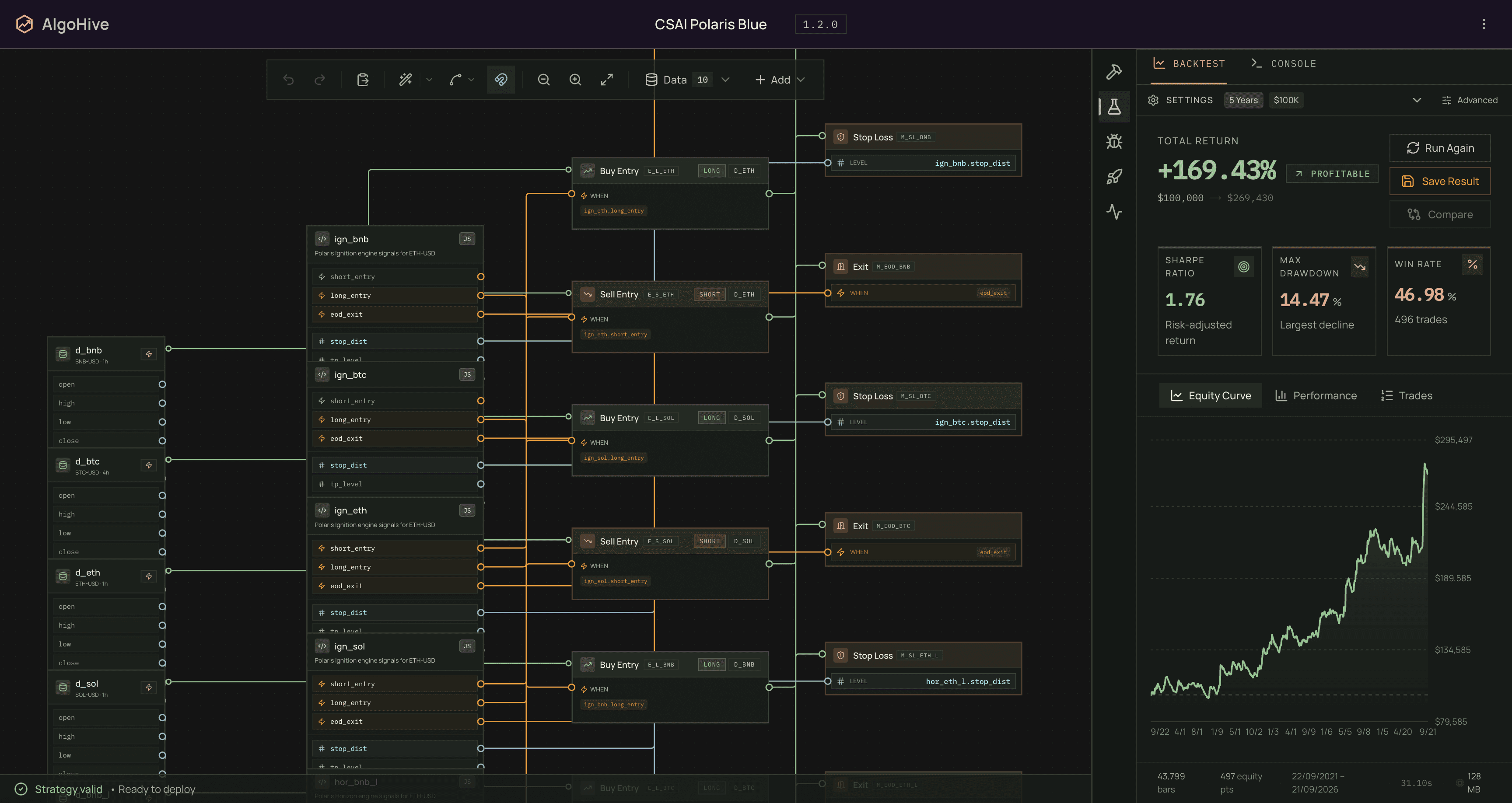The height and width of the screenshot is (803, 1512).
Task: Open the rocket deploy panel in sidebar
Action: click(1114, 177)
